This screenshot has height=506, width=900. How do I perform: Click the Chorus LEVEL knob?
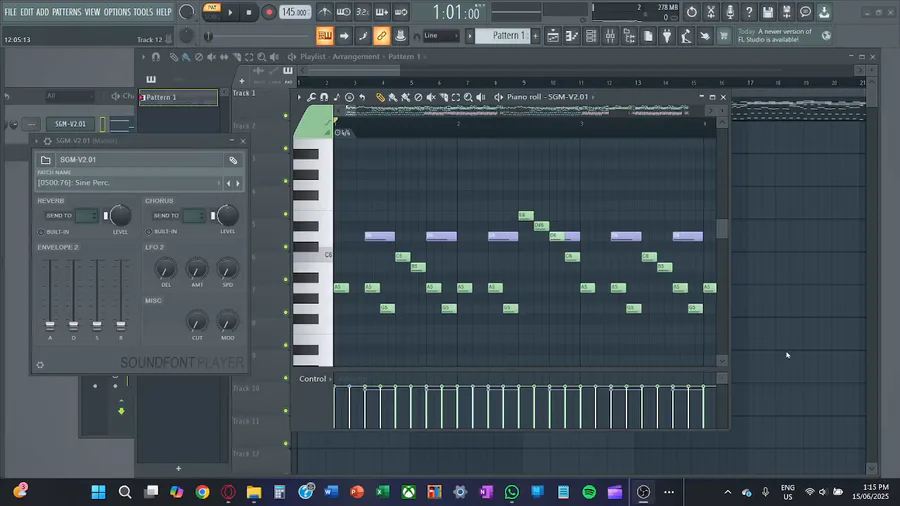coord(227,216)
